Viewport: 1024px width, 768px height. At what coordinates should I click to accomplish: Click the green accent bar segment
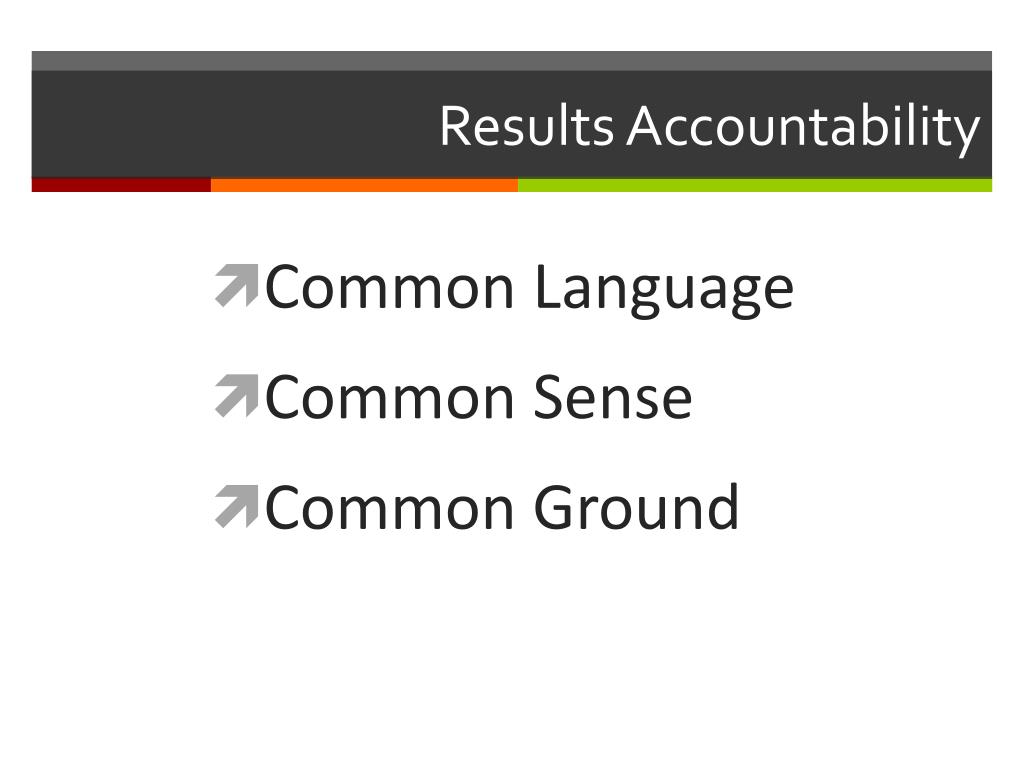pos(755,185)
